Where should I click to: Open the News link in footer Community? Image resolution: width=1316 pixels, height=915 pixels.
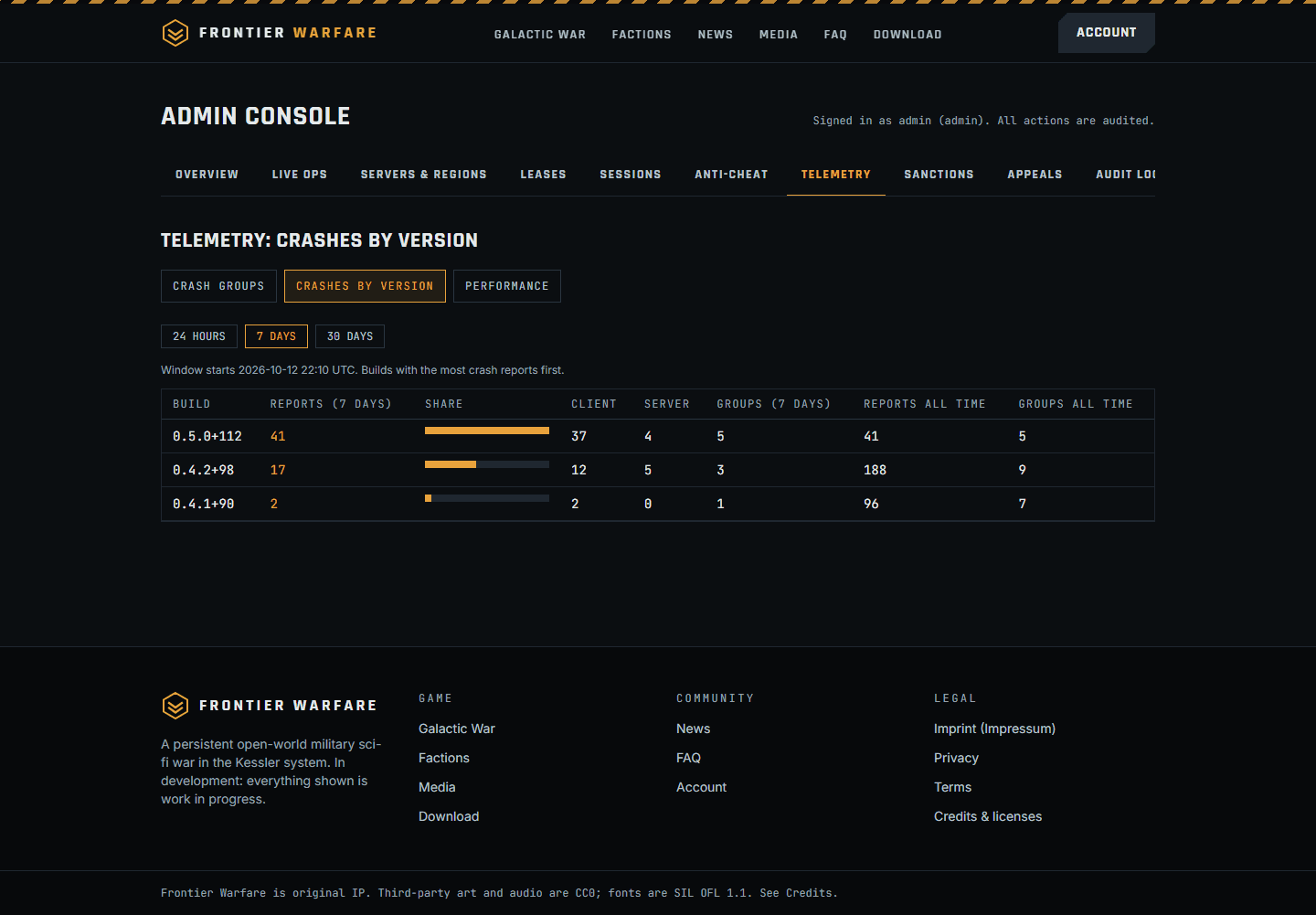(x=694, y=729)
